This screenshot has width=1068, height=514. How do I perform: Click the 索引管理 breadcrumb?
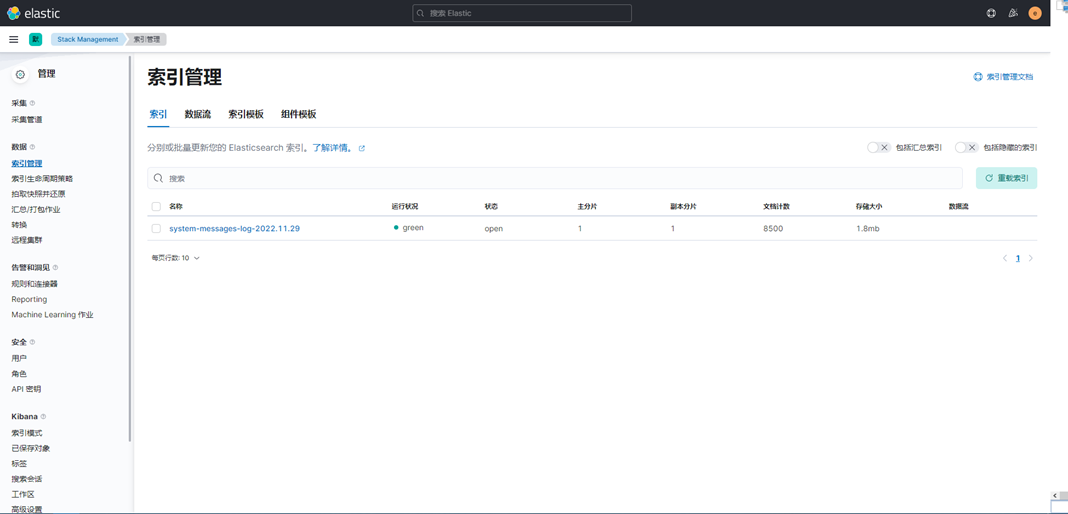coord(146,39)
